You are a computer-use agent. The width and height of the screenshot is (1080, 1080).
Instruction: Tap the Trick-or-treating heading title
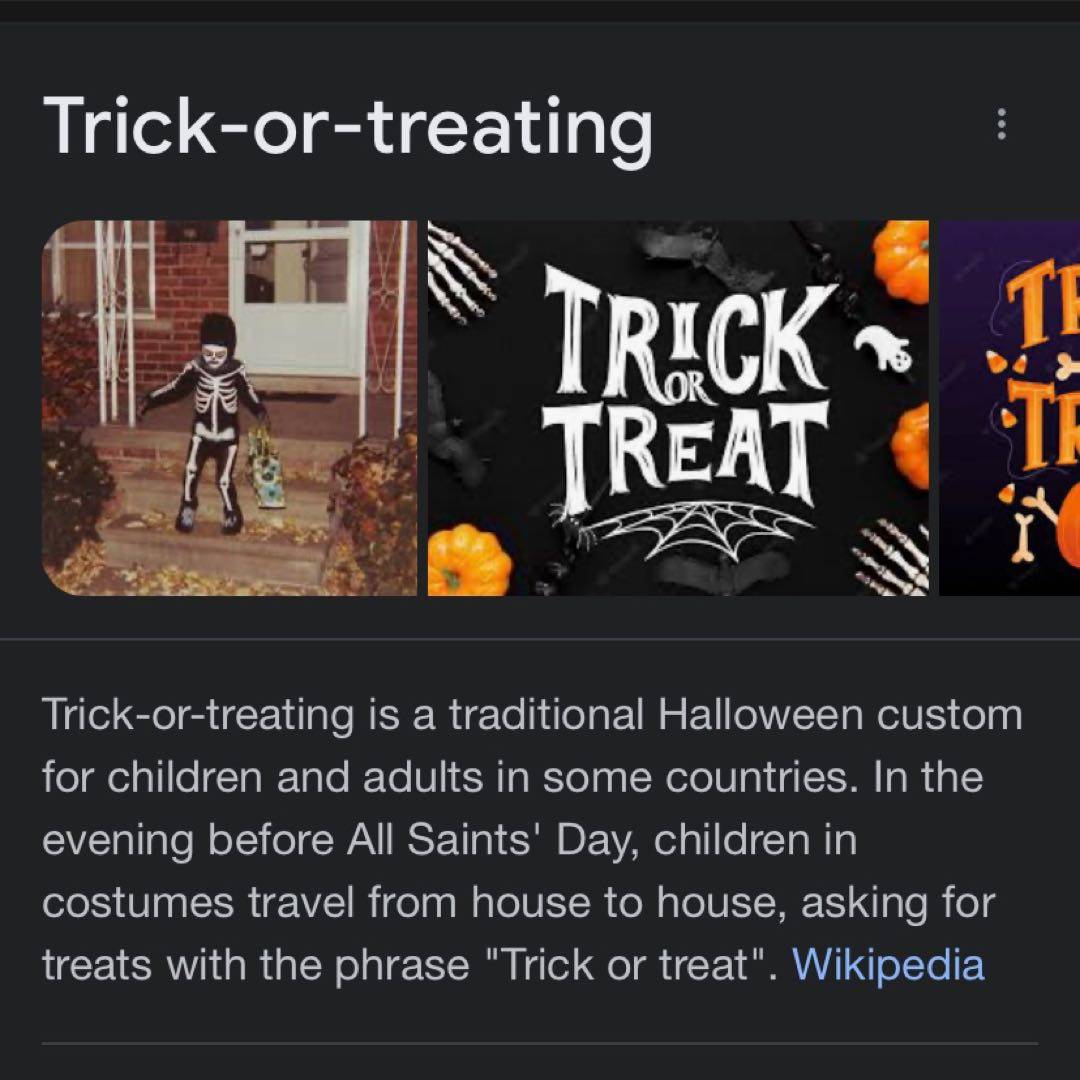pyautogui.click(x=347, y=126)
